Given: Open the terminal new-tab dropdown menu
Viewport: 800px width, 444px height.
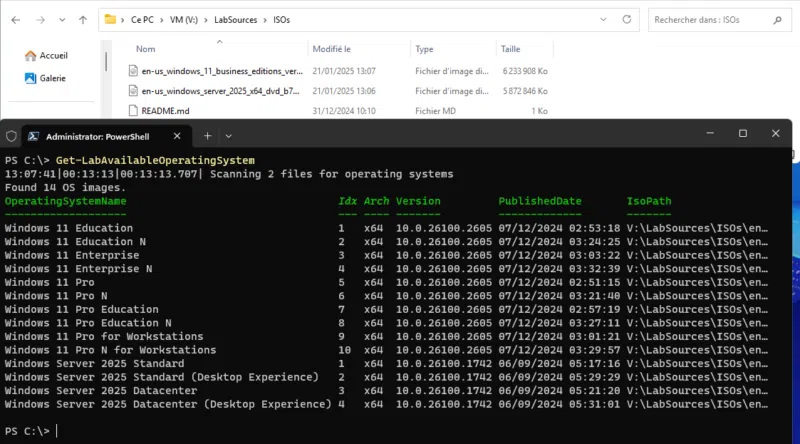Looking at the screenshot, I should pyautogui.click(x=229, y=135).
